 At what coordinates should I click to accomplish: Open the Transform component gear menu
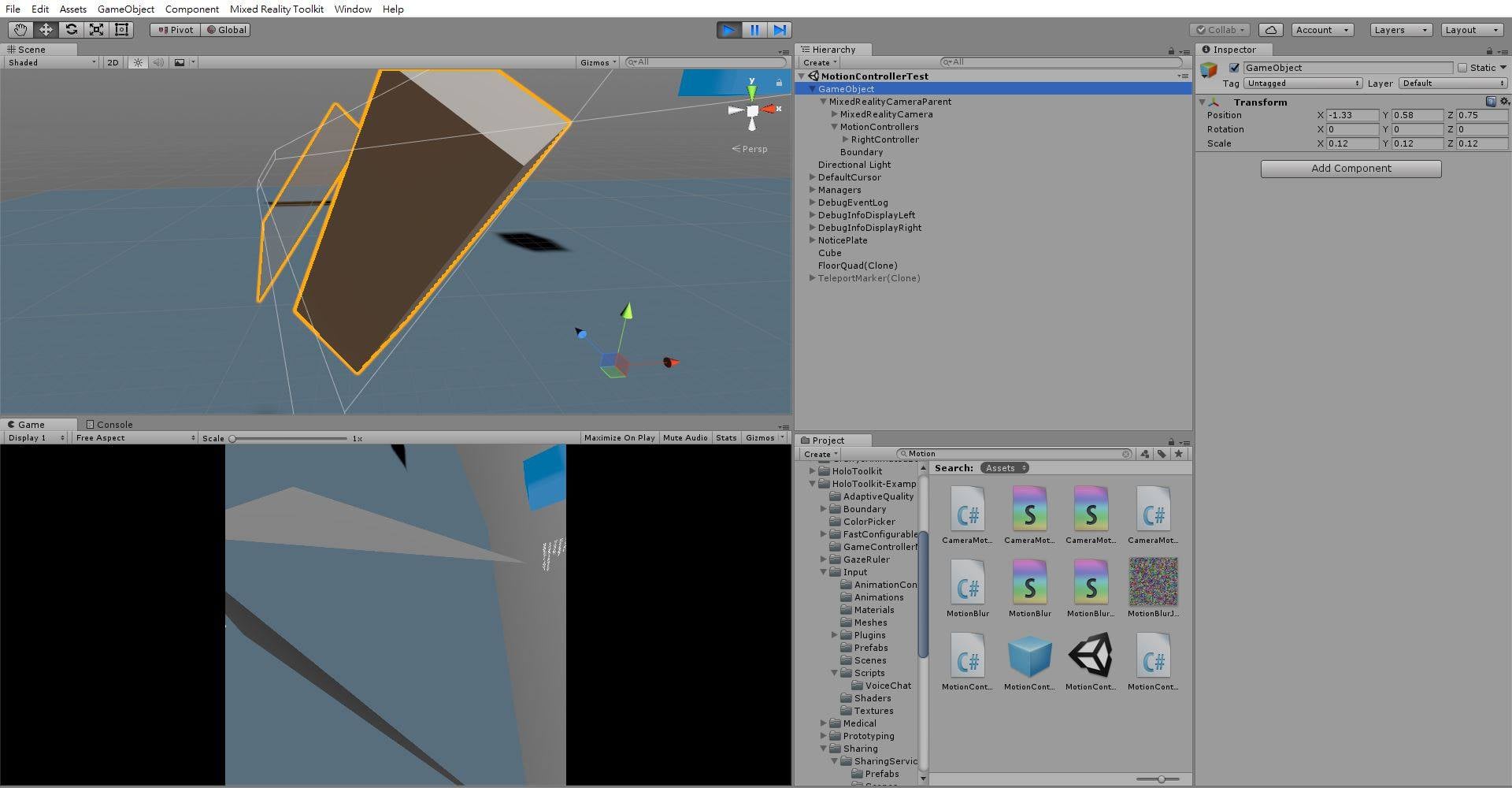[x=1504, y=102]
